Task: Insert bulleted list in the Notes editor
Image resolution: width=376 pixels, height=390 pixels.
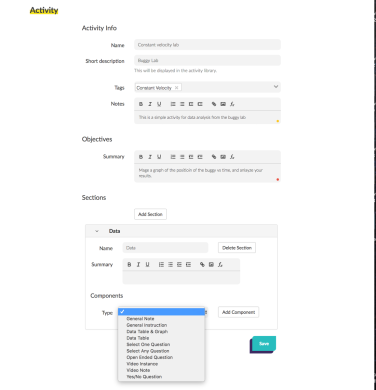Action: (182, 104)
